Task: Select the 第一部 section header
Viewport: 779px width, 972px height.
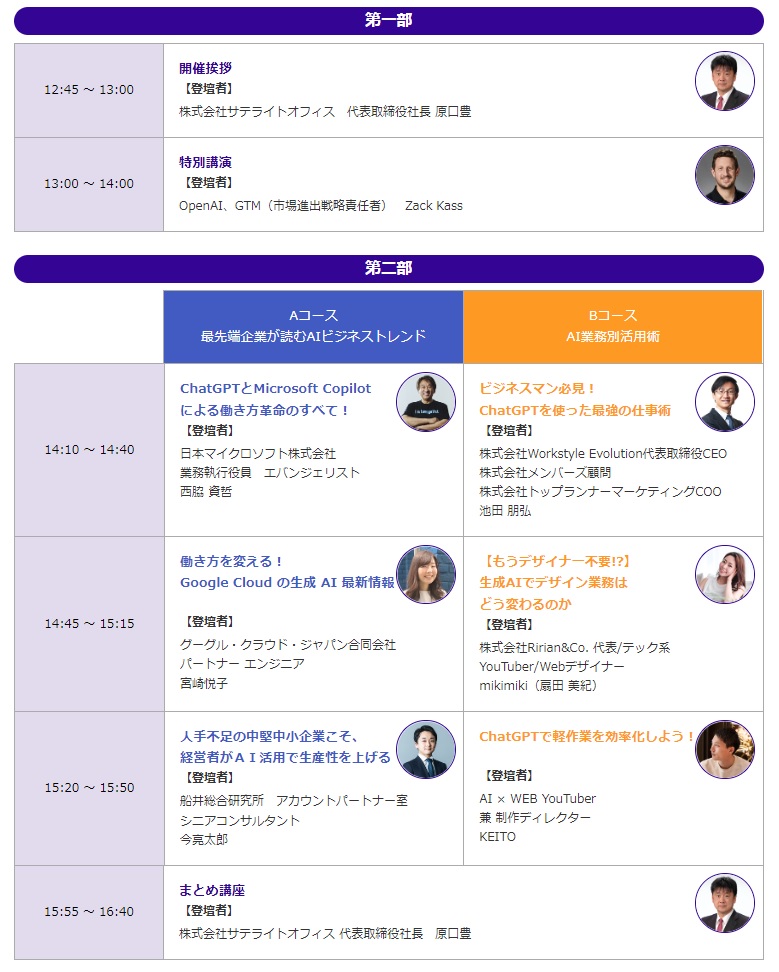Action: pos(389,20)
